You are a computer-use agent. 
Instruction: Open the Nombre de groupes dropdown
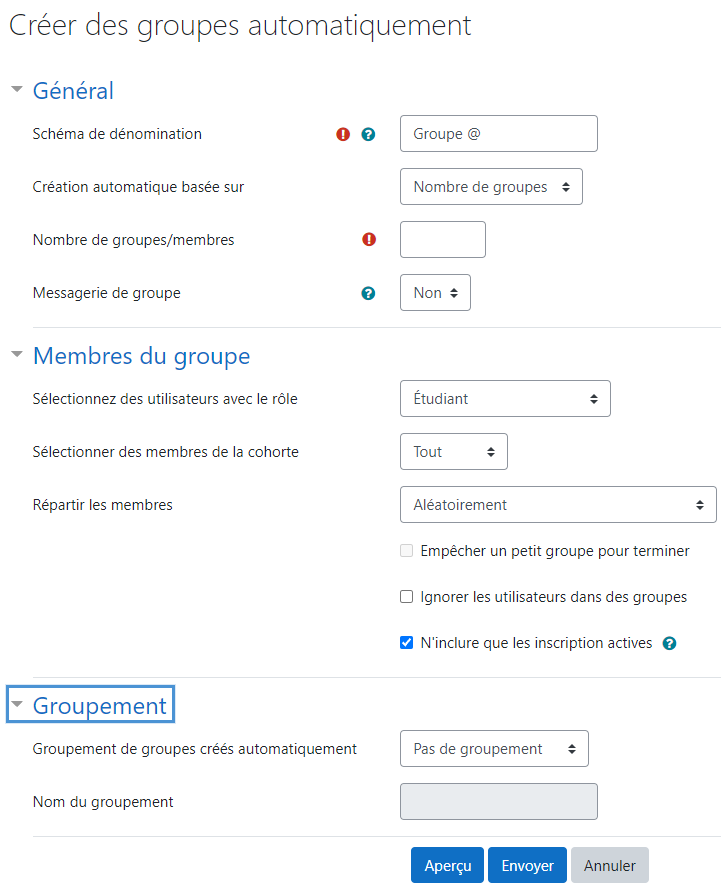[x=491, y=187]
